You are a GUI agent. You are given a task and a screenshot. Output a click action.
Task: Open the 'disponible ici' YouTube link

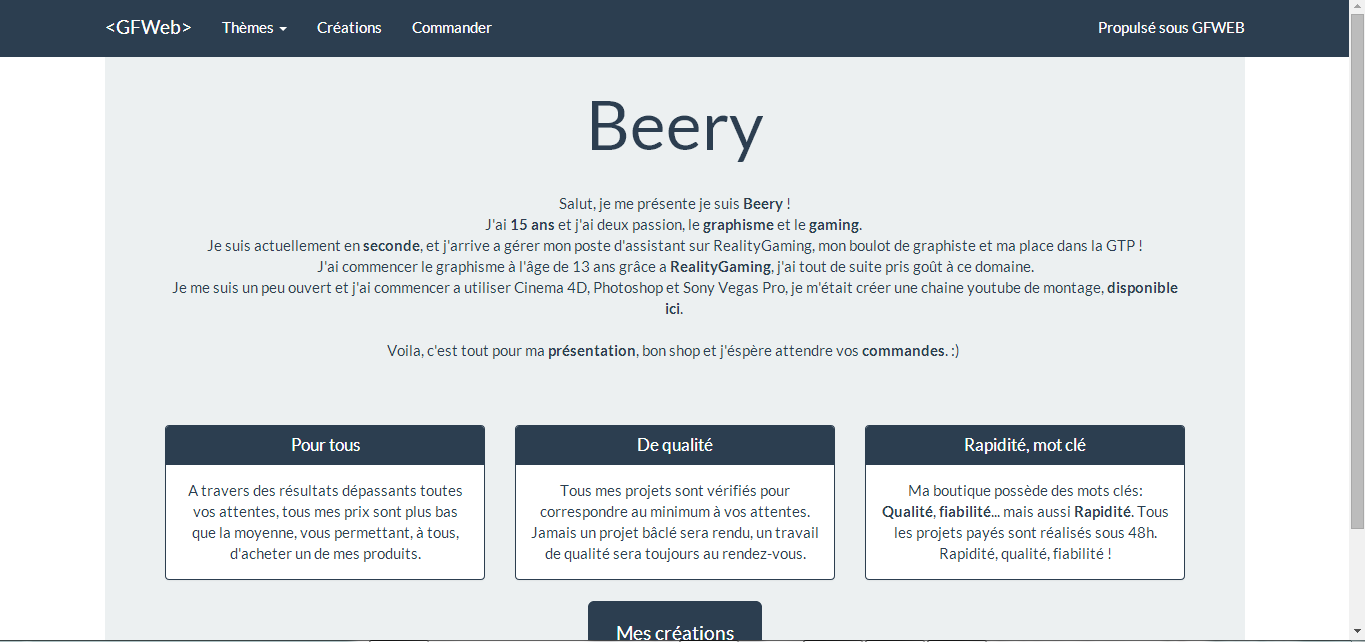coord(1142,288)
